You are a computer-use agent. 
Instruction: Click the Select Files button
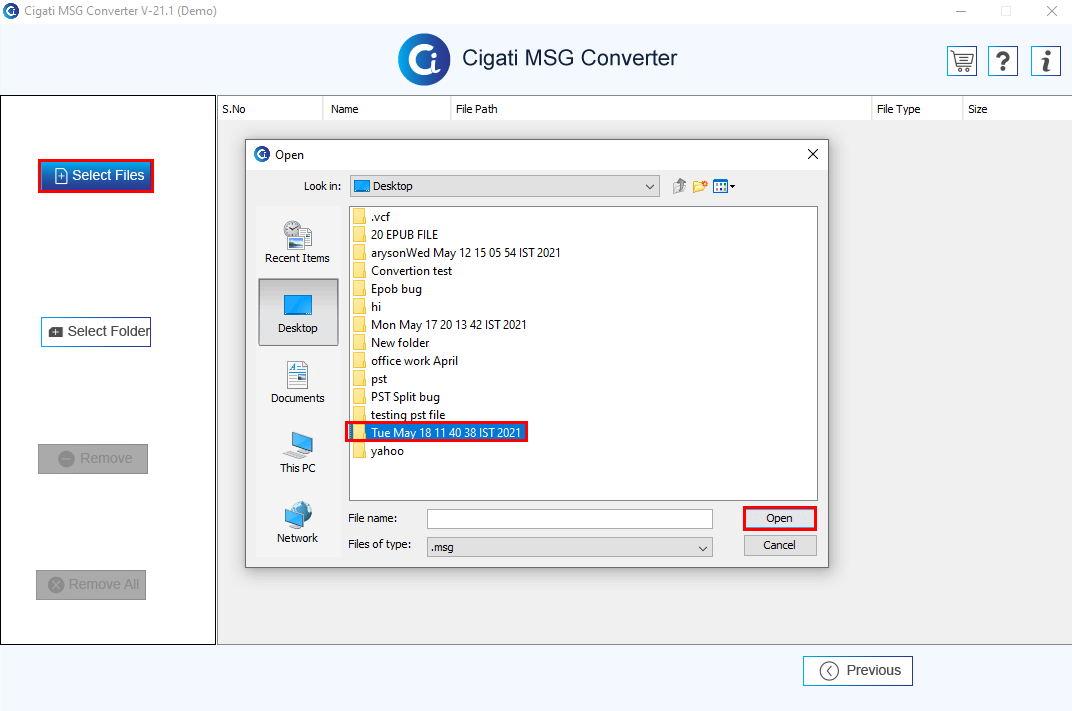[96, 176]
